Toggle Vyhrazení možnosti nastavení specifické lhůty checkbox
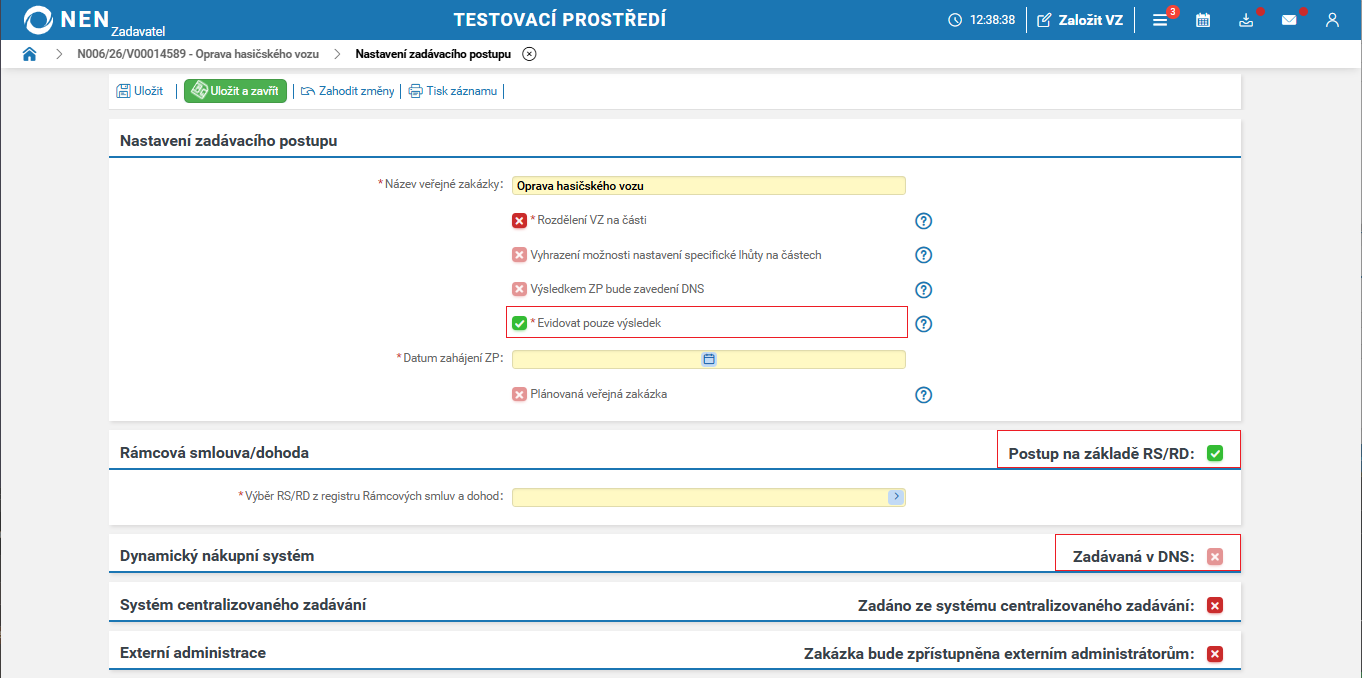This screenshot has height=678, width=1362. (519, 255)
